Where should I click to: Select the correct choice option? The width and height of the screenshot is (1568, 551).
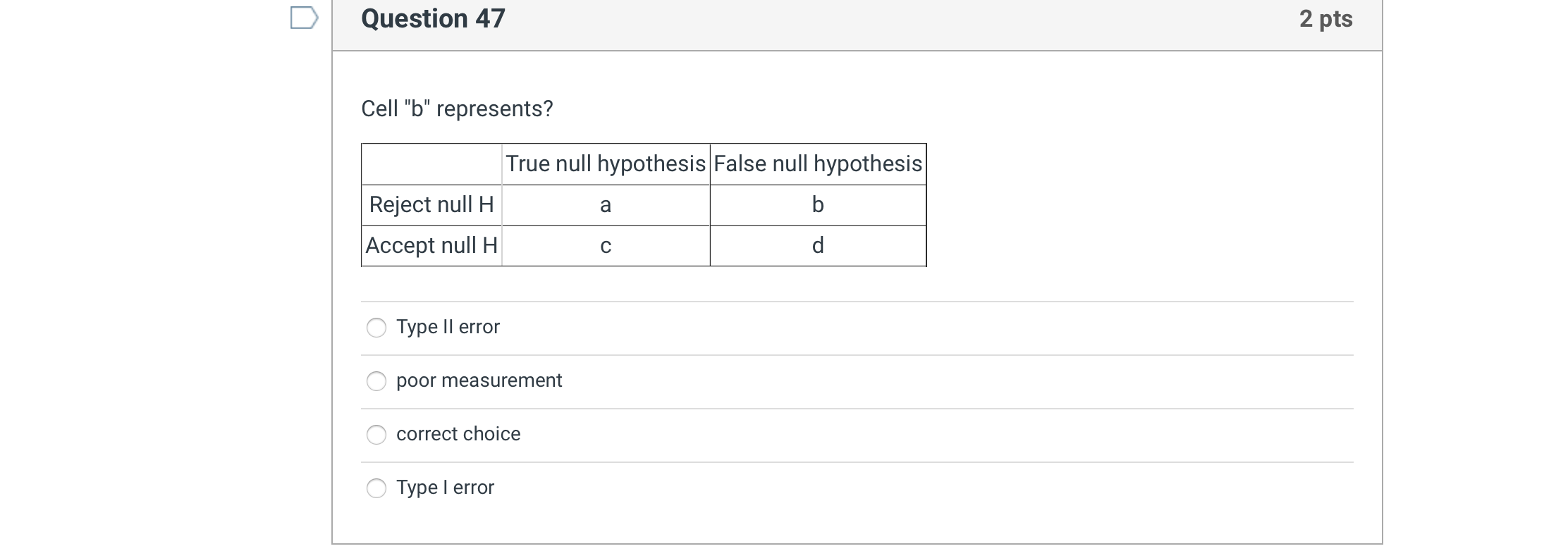377,435
